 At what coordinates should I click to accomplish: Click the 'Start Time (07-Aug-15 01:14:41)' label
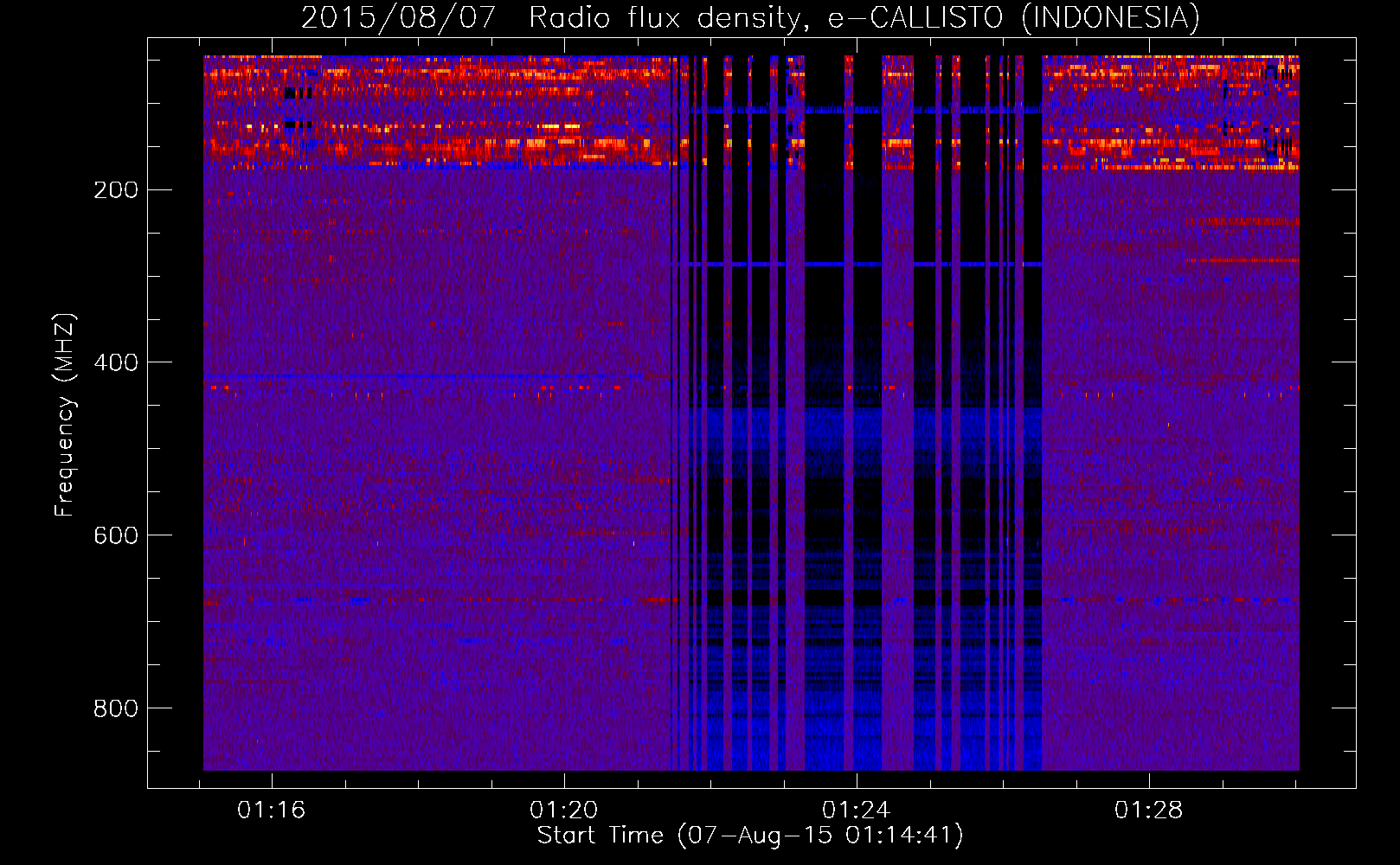coord(750,836)
